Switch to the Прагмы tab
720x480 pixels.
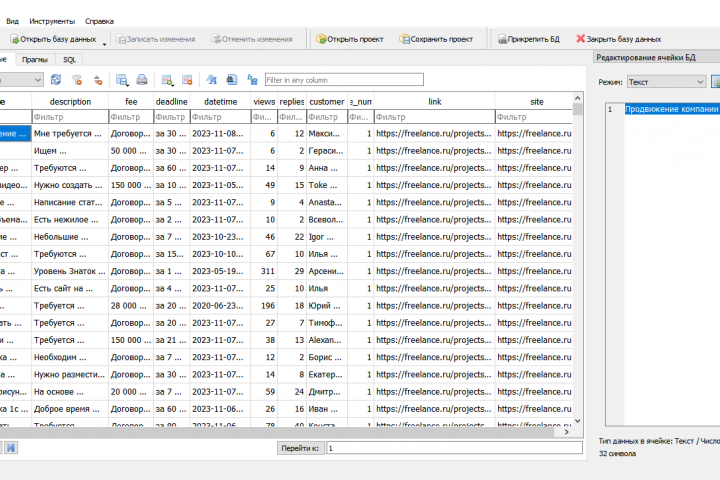pyautogui.click(x=34, y=60)
